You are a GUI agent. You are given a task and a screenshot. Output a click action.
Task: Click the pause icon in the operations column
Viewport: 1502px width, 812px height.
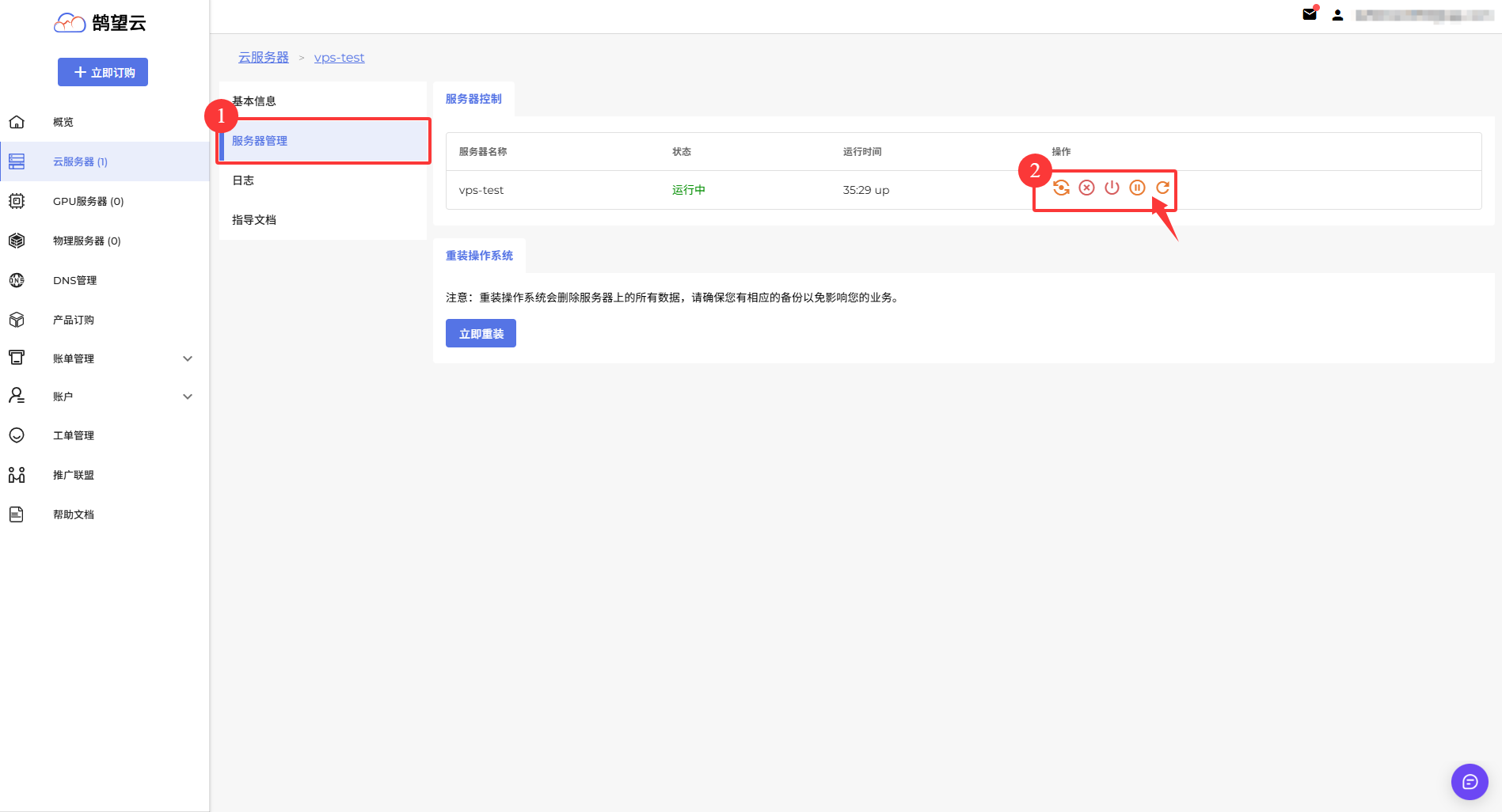[1137, 188]
